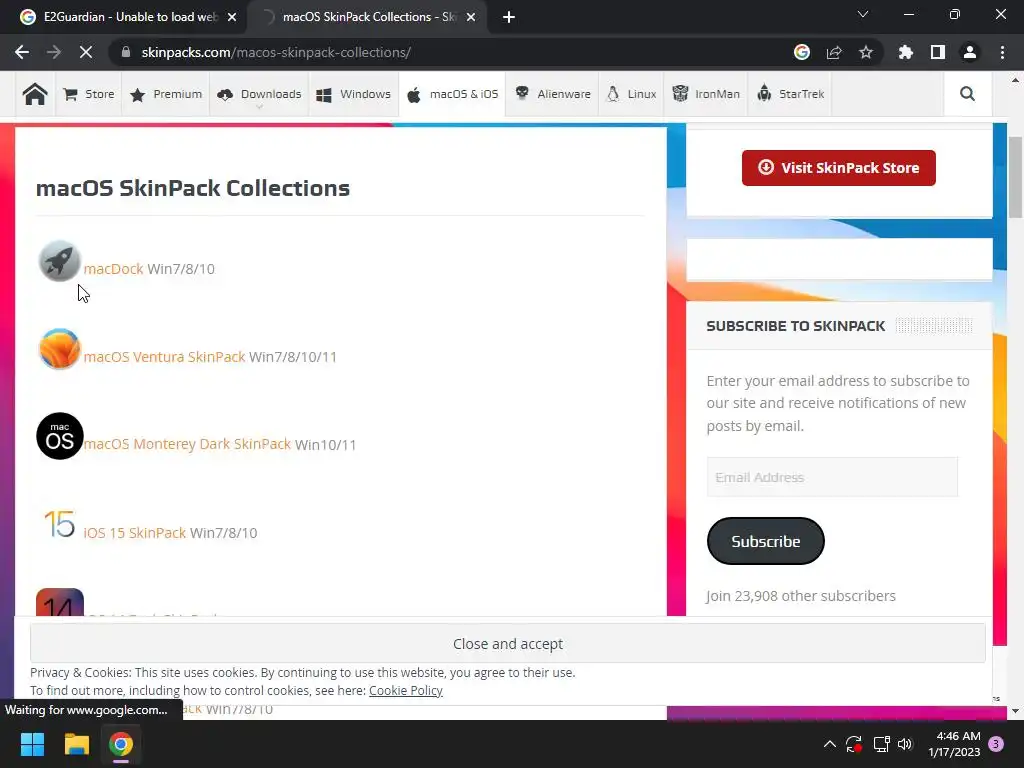Click the macDock rocket icon
This screenshot has height=768, width=1024.
[x=59, y=261]
